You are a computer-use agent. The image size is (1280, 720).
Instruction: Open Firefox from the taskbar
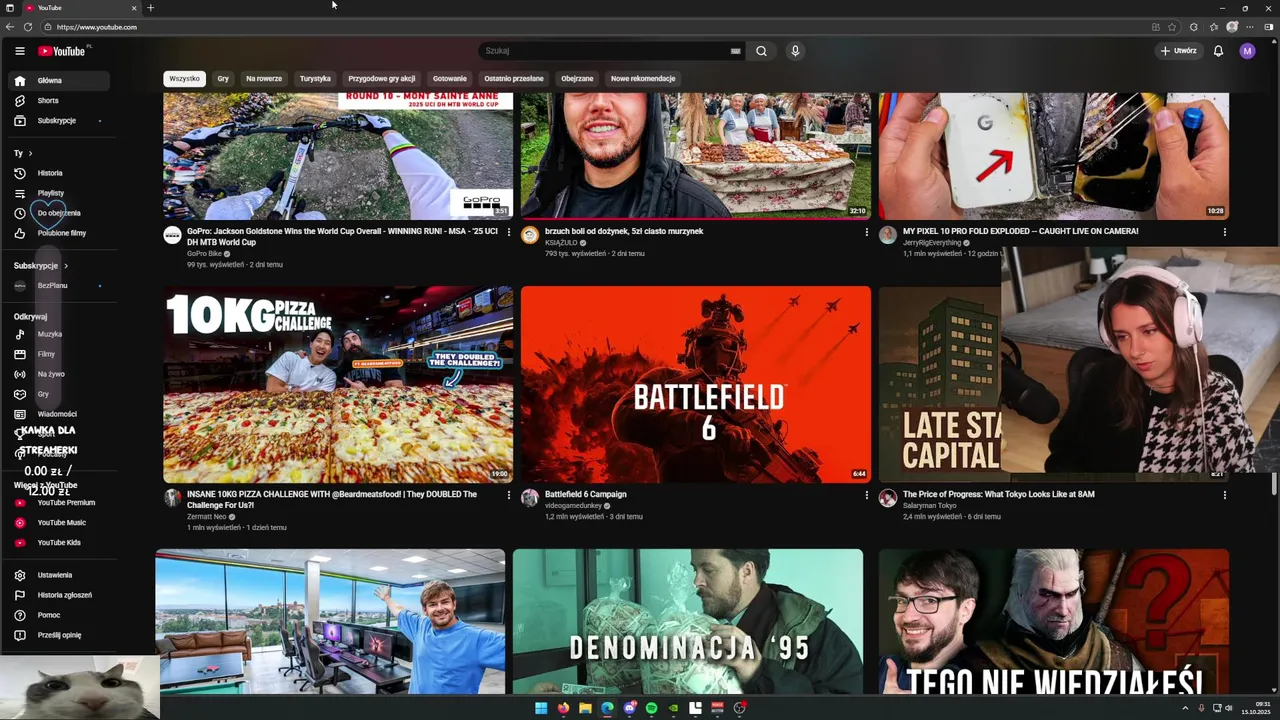click(x=563, y=708)
